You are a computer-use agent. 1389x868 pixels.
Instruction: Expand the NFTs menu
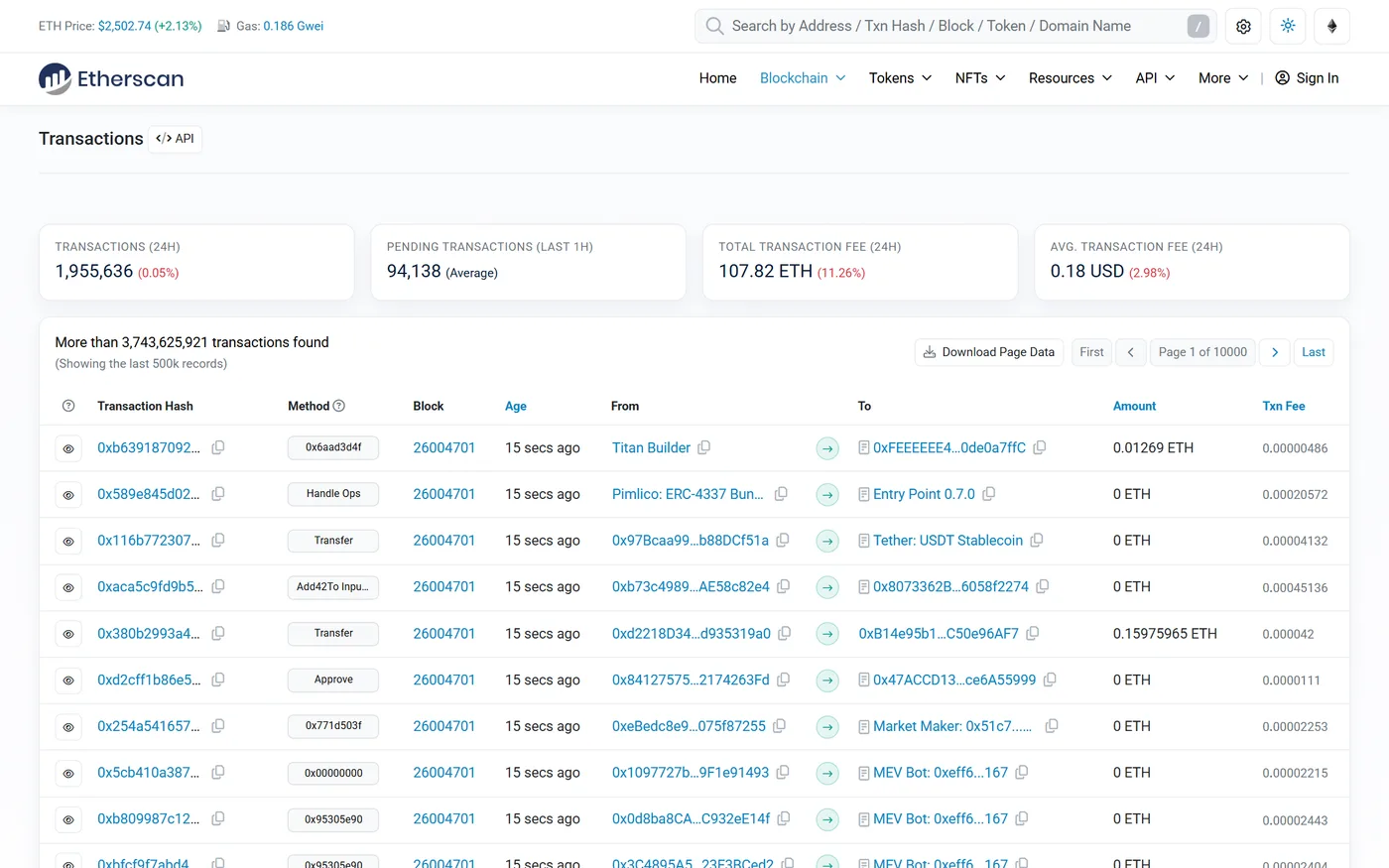[x=980, y=78]
